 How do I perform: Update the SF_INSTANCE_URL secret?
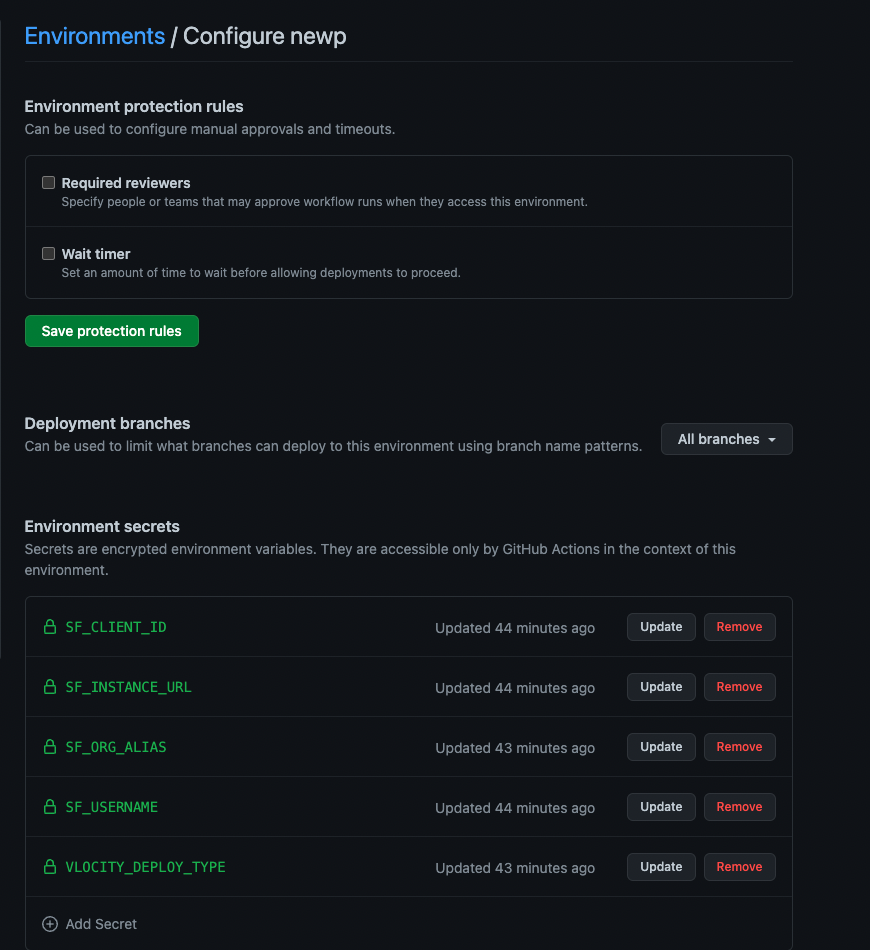coord(660,687)
